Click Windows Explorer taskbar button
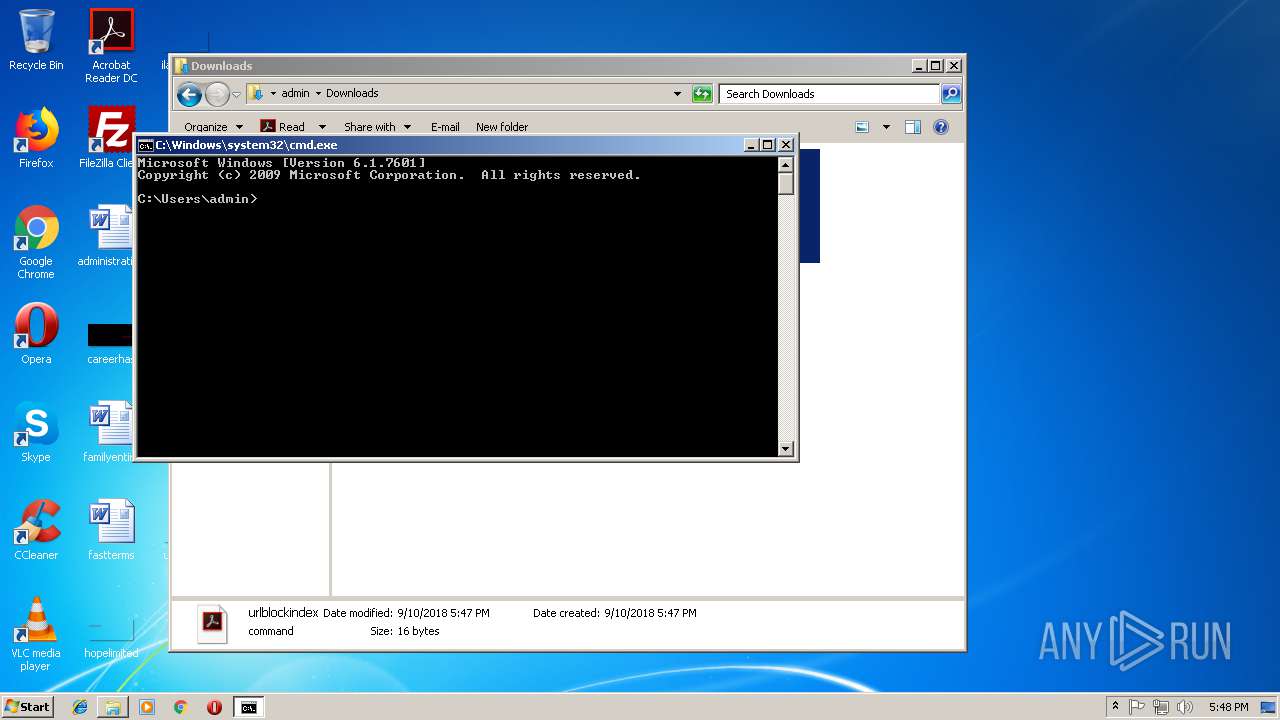 coord(113,707)
